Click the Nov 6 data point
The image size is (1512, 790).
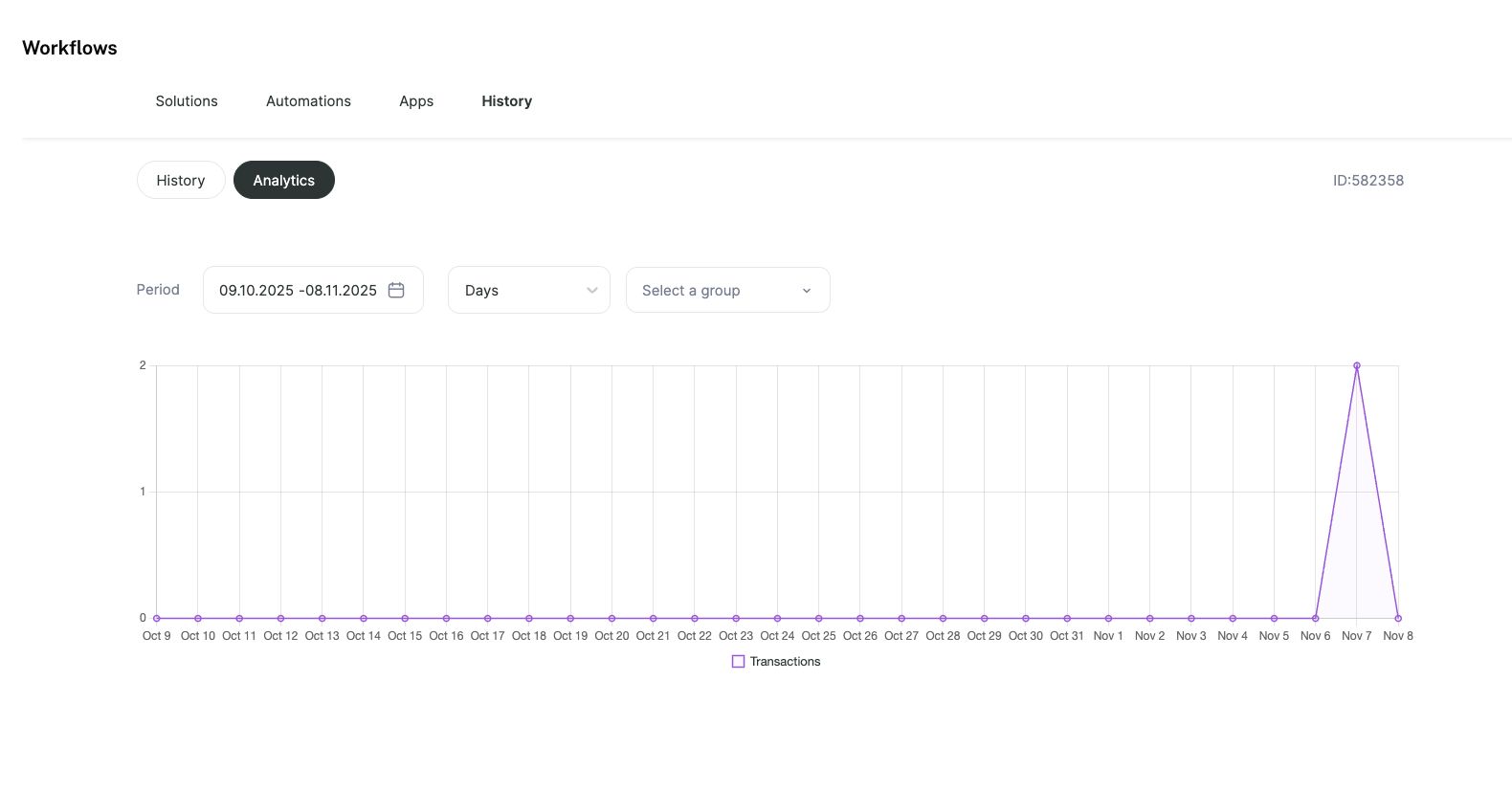(x=1315, y=618)
